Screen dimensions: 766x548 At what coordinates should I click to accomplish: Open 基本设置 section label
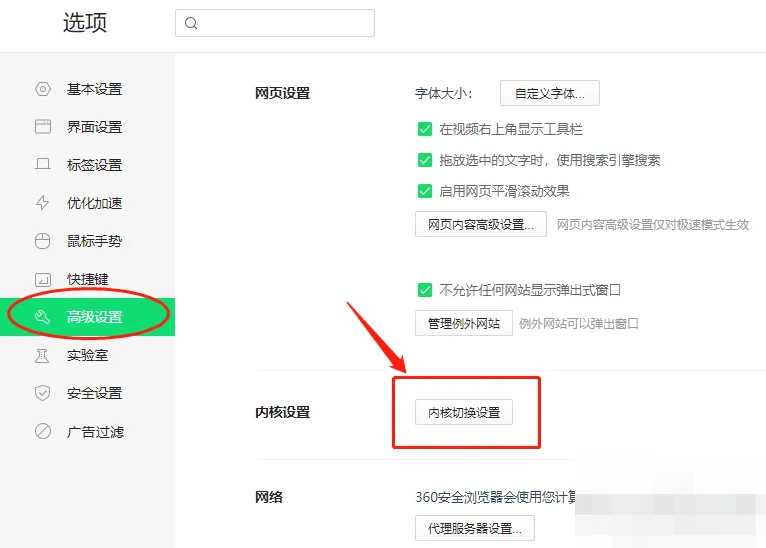[x=95, y=89]
